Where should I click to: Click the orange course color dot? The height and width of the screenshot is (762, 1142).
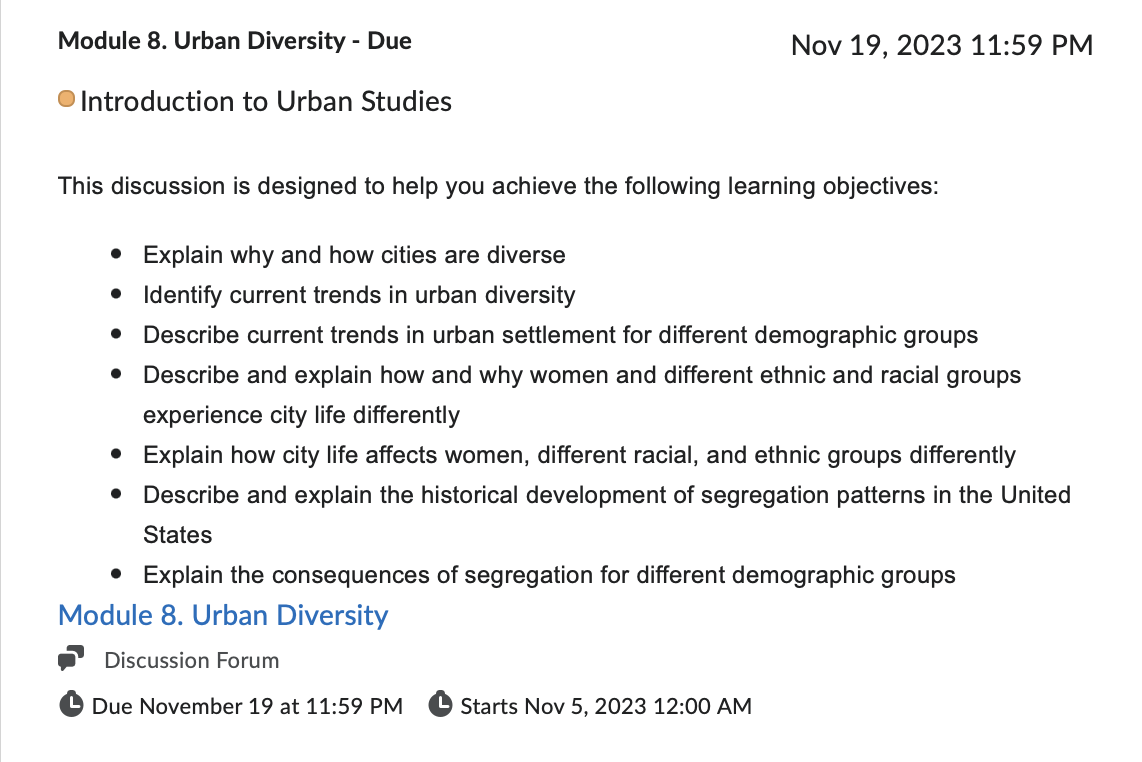[x=66, y=98]
